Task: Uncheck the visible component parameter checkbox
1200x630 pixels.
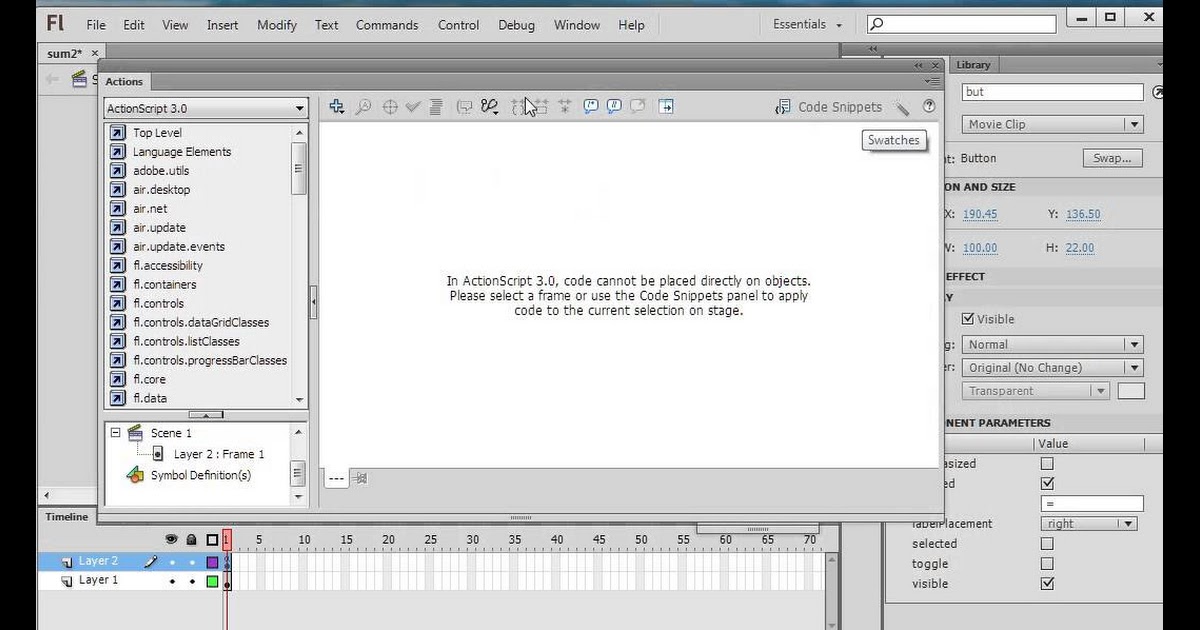Action: [1047, 584]
